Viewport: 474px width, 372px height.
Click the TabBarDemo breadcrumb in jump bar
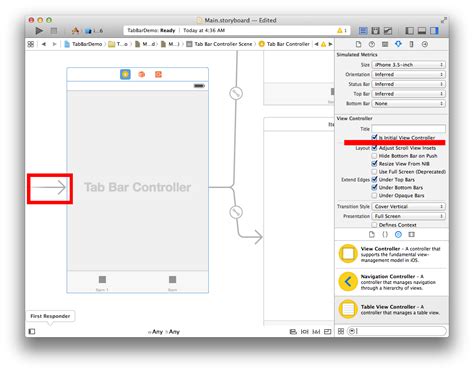(x=83, y=44)
